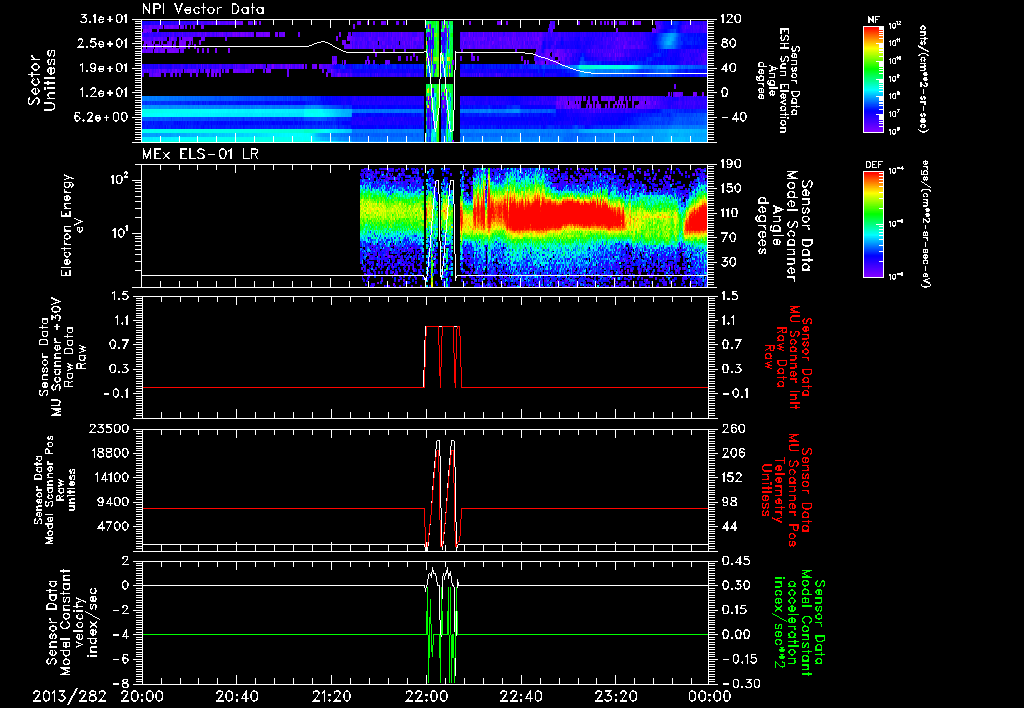Click the DEF energy flux color bar
The image size is (1024, 708).
873,223
